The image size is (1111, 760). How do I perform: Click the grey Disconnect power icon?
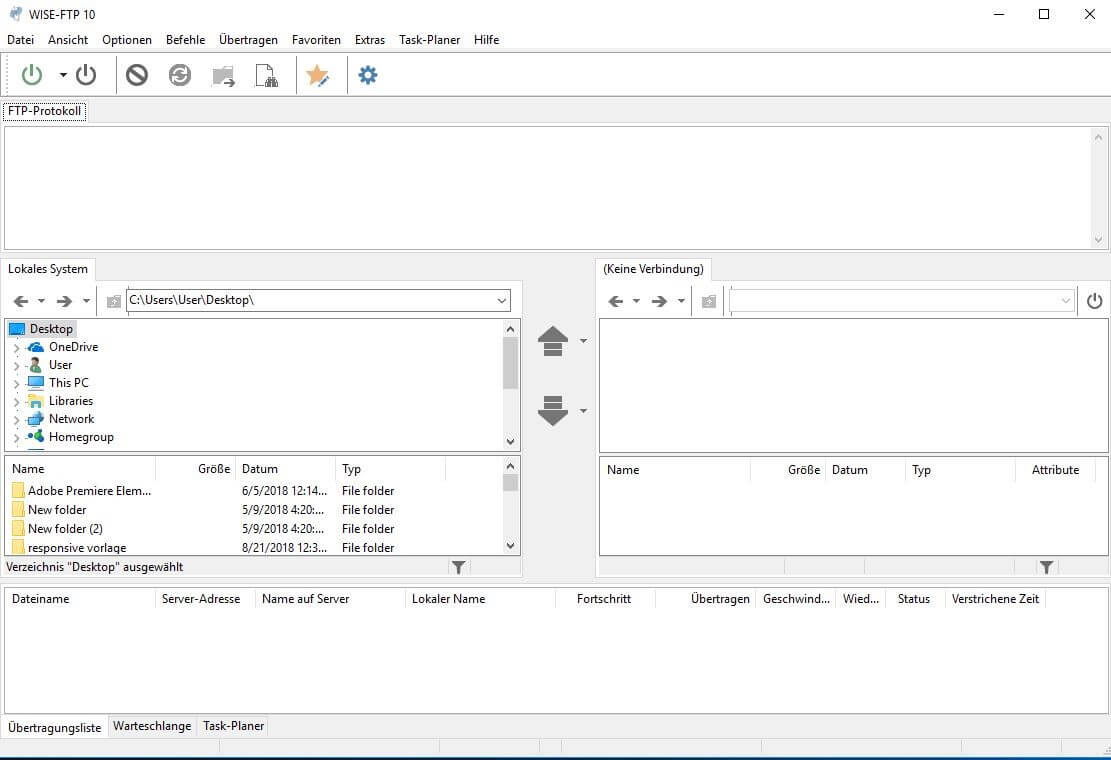pyautogui.click(x=86, y=75)
